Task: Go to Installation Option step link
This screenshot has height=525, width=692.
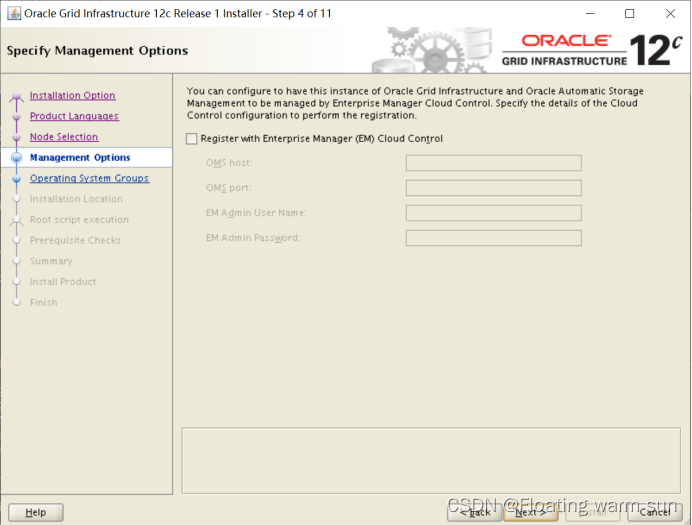Action: tap(72, 95)
